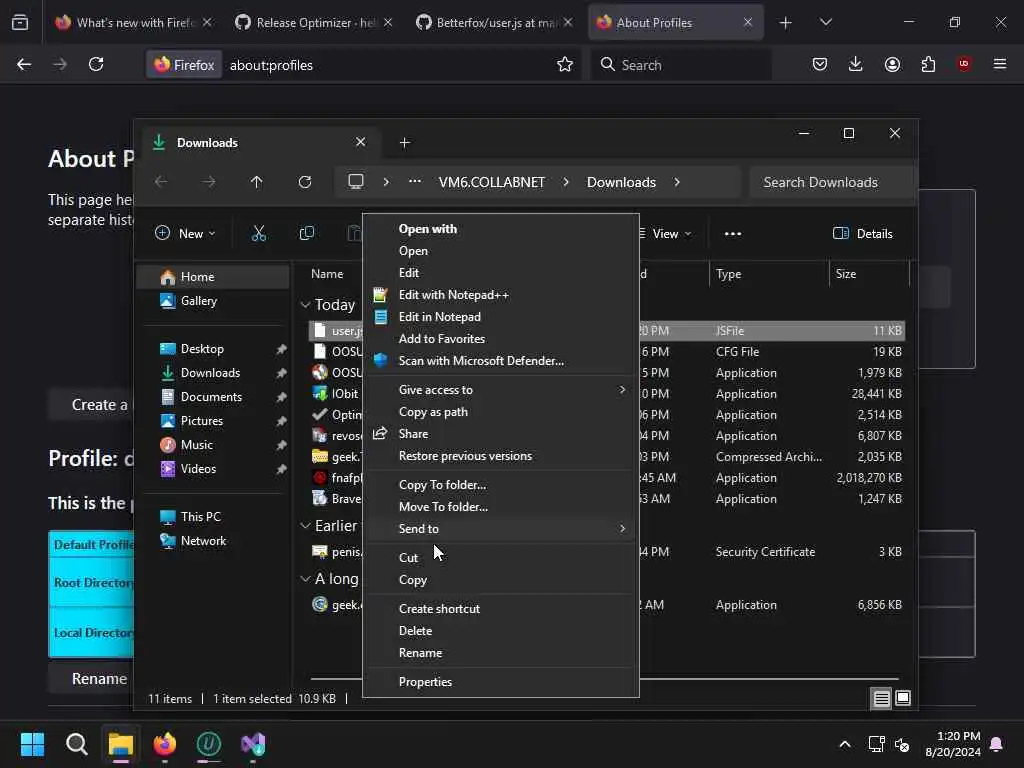Toggle the Details pane
The height and width of the screenshot is (768, 1024).
pyautogui.click(x=863, y=234)
